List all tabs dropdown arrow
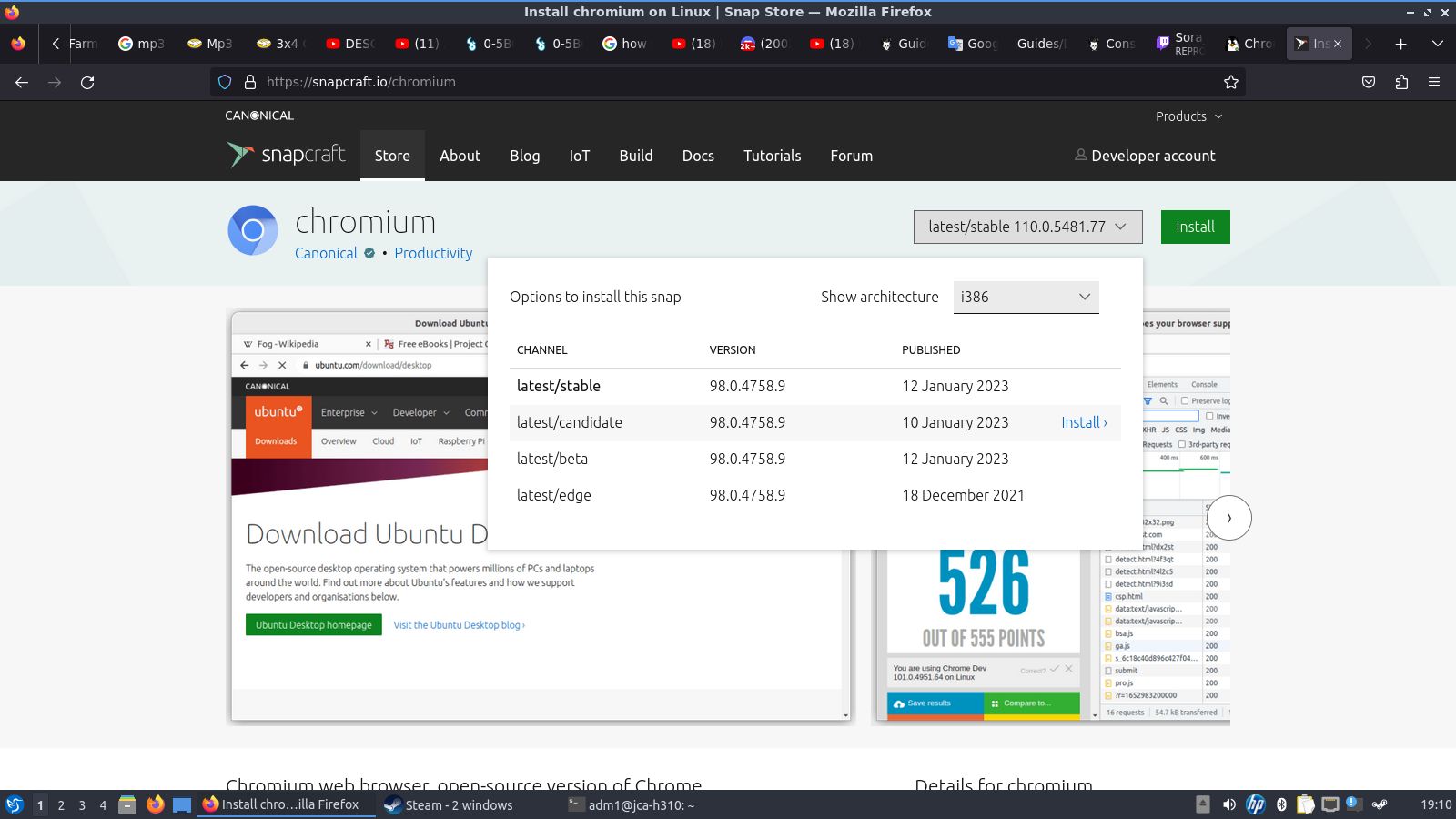Viewport: 1456px width, 819px height. [x=1437, y=44]
